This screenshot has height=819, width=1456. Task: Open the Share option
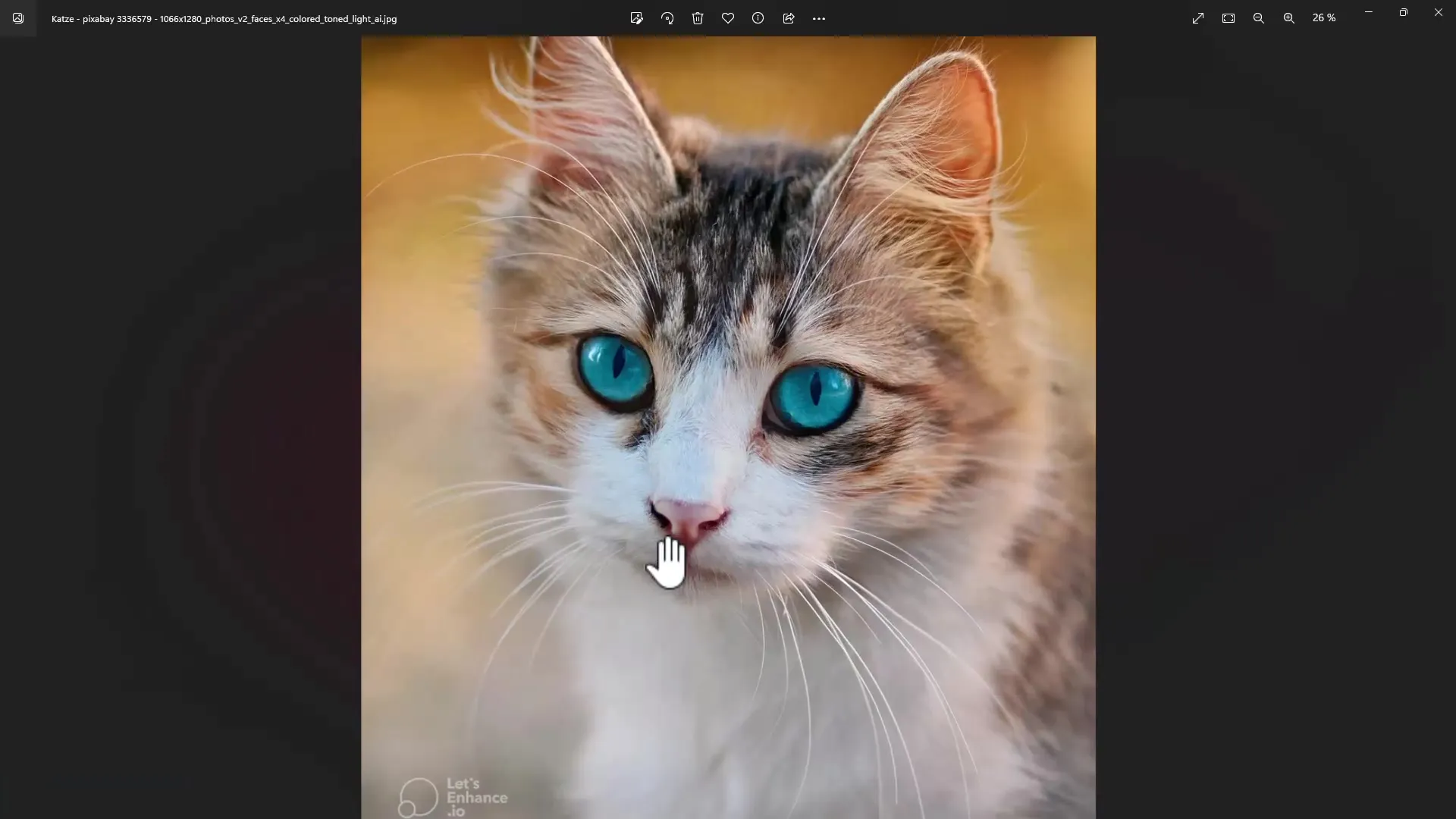[x=789, y=18]
